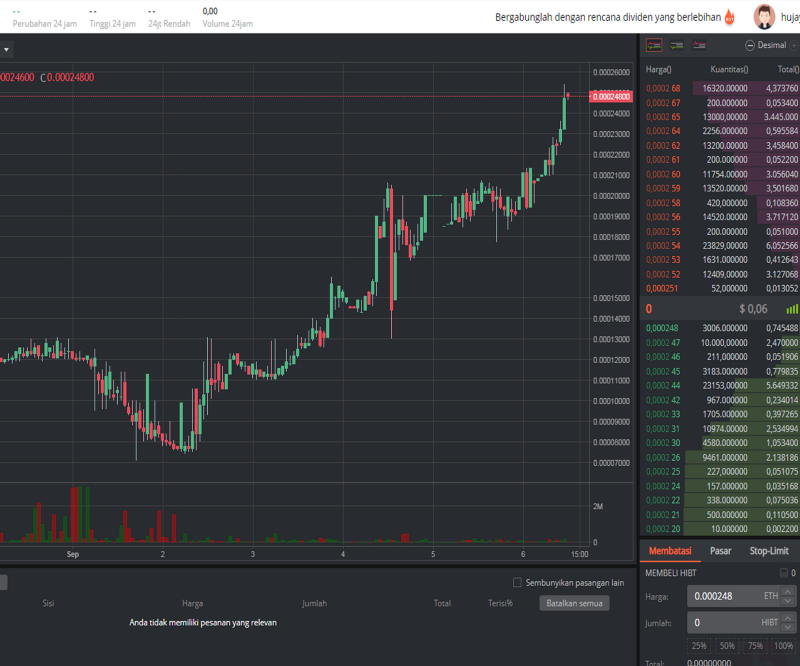800x666 pixels.
Task: Click the $ 0,06 last price value
Action: pyautogui.click(x=753, y=309)
